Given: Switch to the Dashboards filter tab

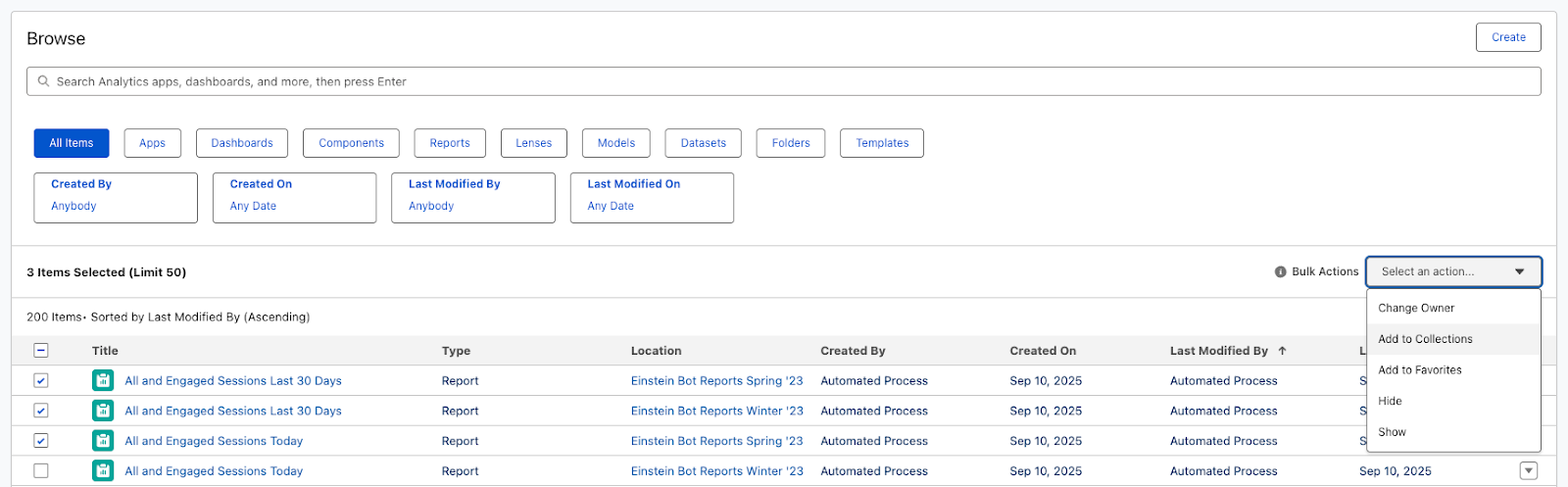Looking at the screenshot, I should tap(242, 143).
